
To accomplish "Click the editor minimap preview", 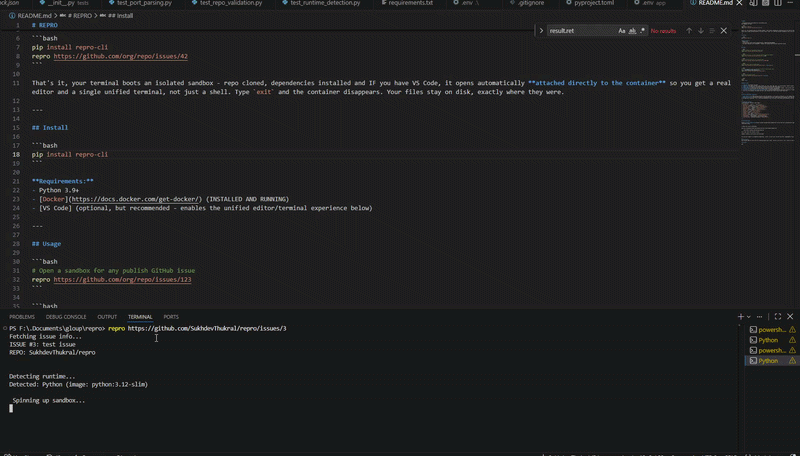I will point(769,82).
